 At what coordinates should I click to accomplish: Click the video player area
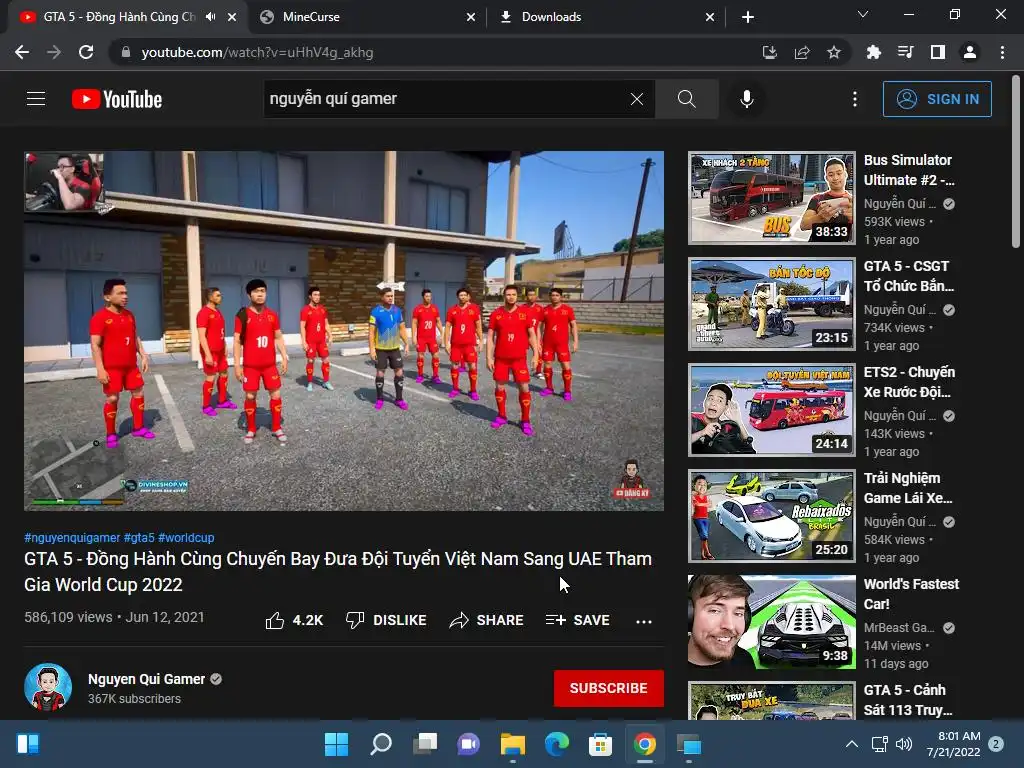pos(344,331)
